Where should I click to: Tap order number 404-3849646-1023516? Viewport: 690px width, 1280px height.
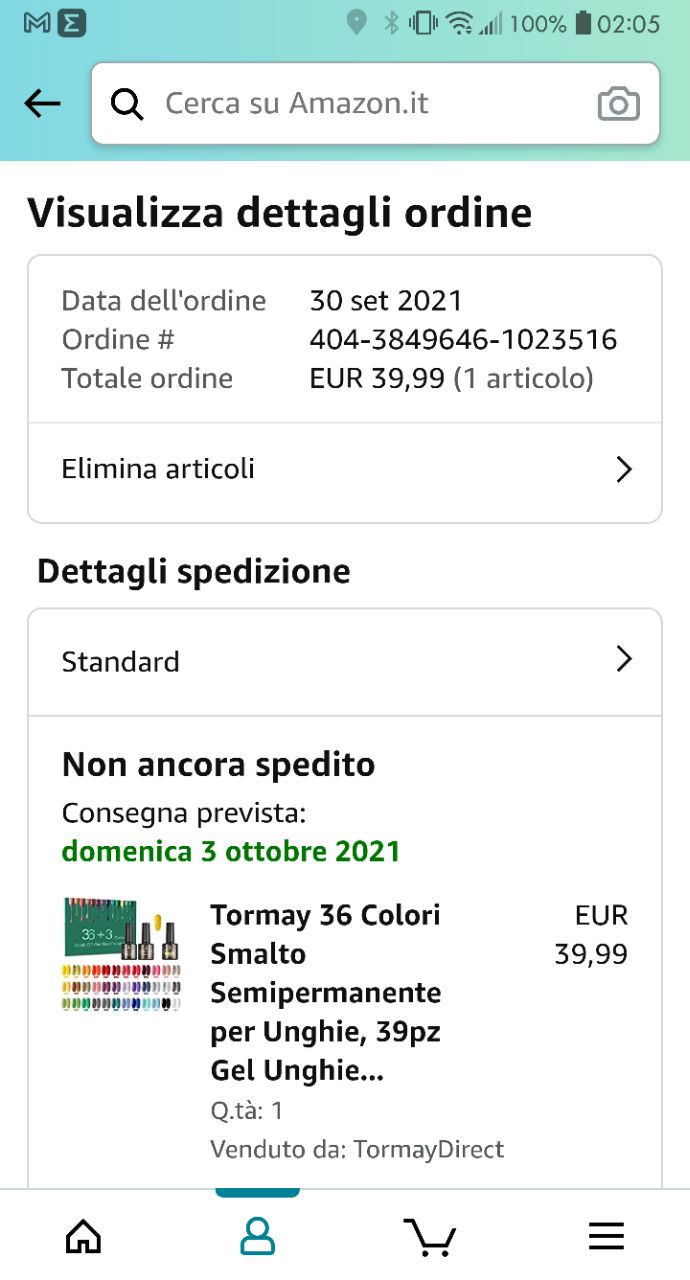click(463, 340)
